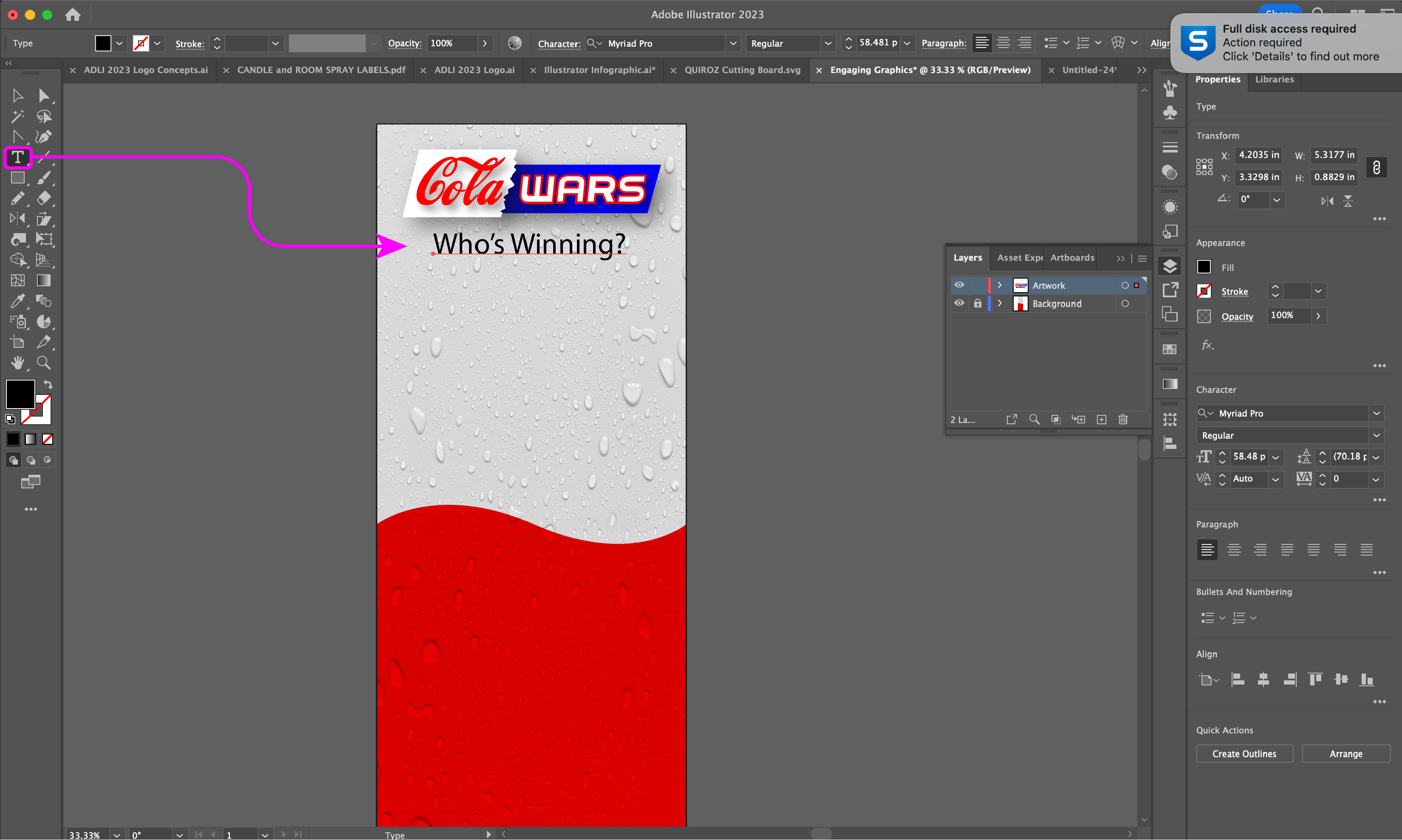Expand the Artwork layer contents
Screen dimensions: 1402x840
[x=1000, y=285]
